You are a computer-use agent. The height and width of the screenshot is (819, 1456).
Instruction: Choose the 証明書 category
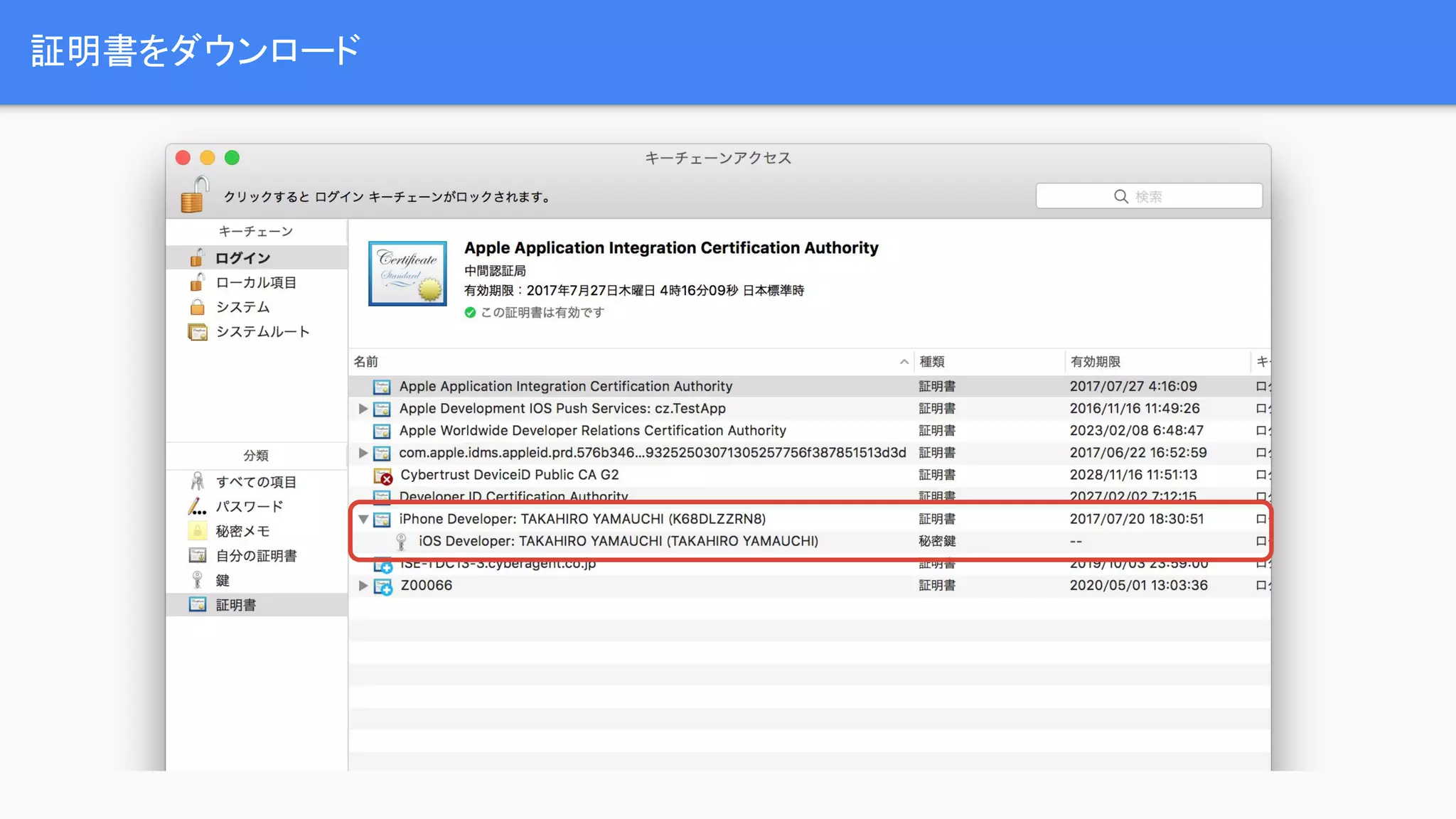257,605
